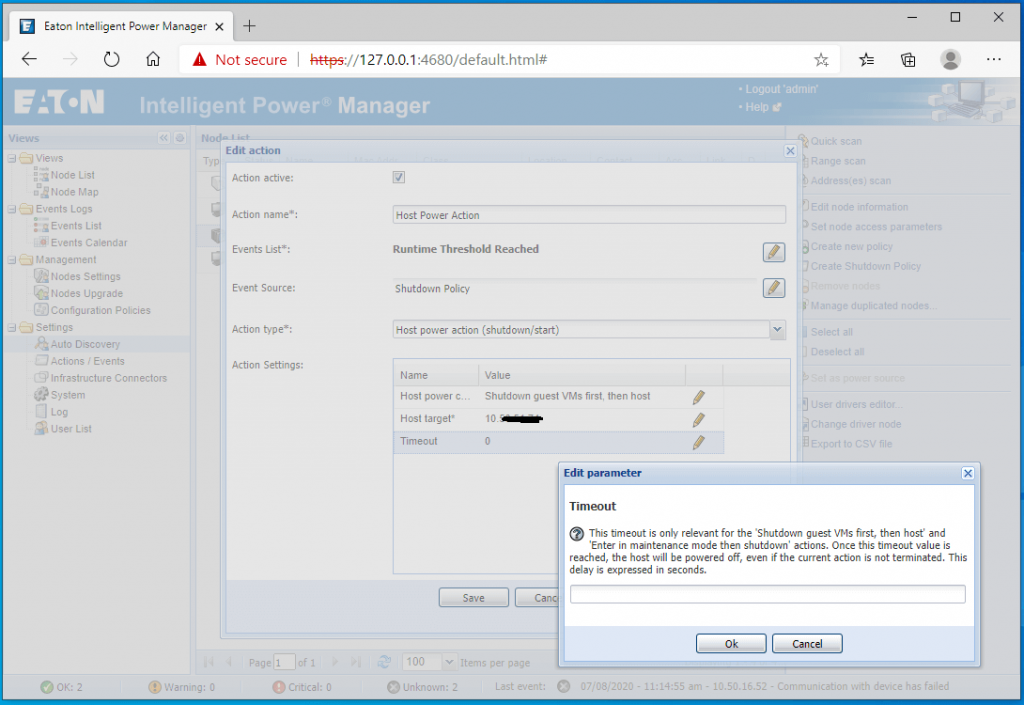Viewport: 1024px width, 705px height.
Task: Edit Timeout row pencil icon
Action: tap(698, 442)
